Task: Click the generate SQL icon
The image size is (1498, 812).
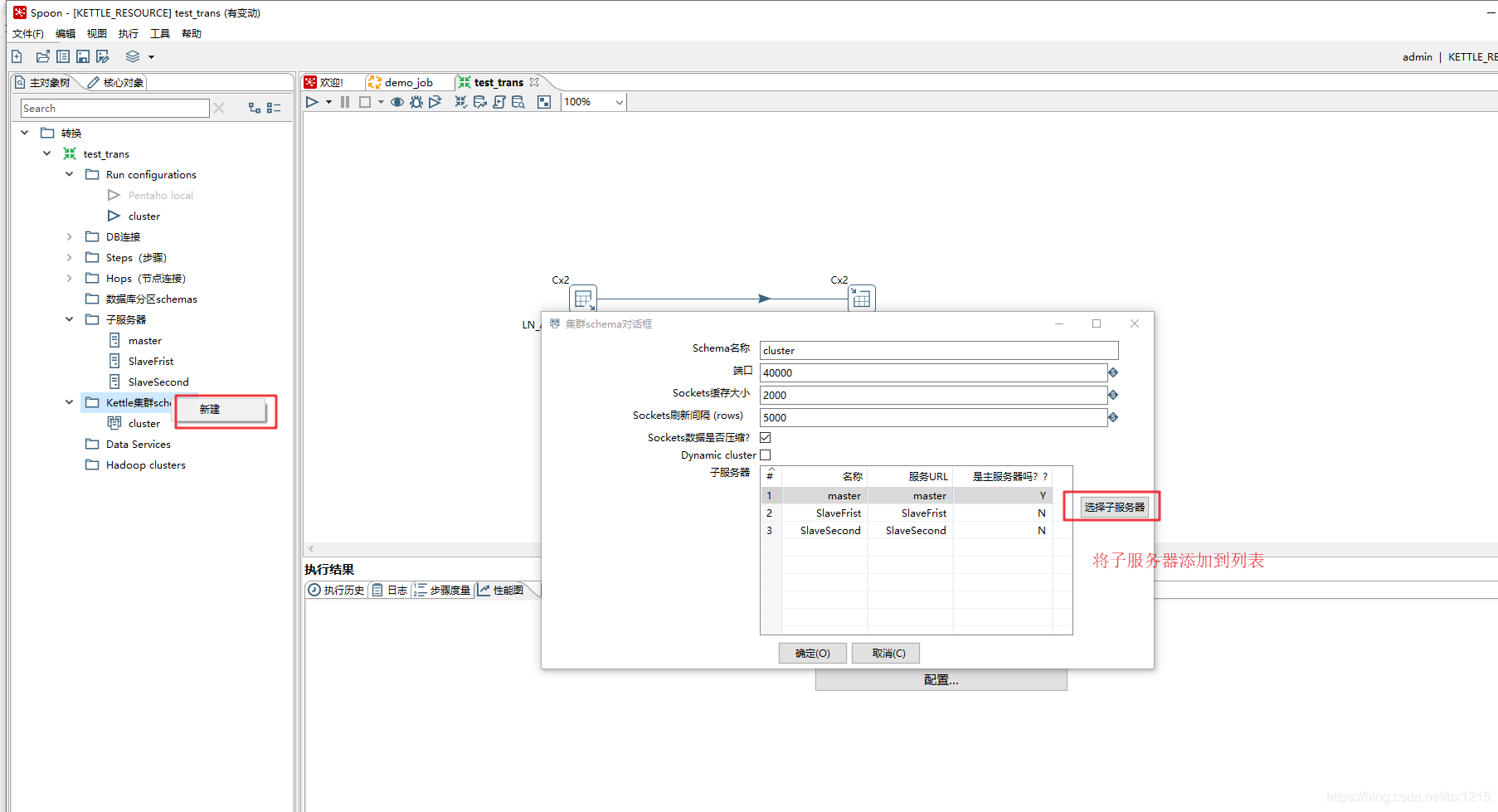Action: (x=499, y=102)
